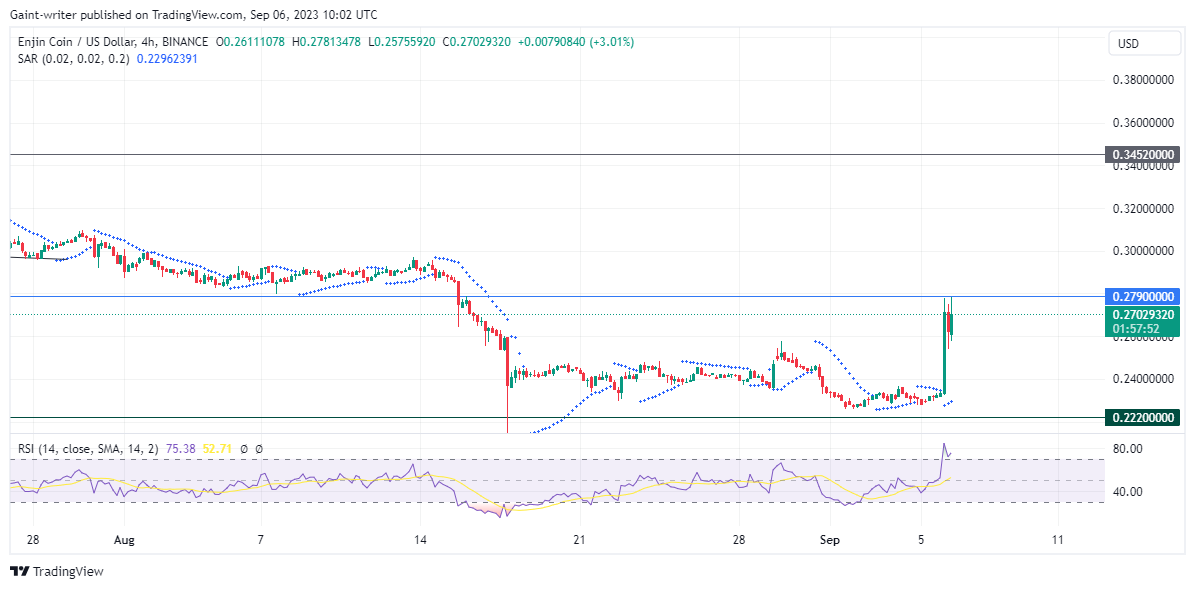Click the 21 date on time axis
This screenshot has width=1195, height=589.
pos(580,540)
